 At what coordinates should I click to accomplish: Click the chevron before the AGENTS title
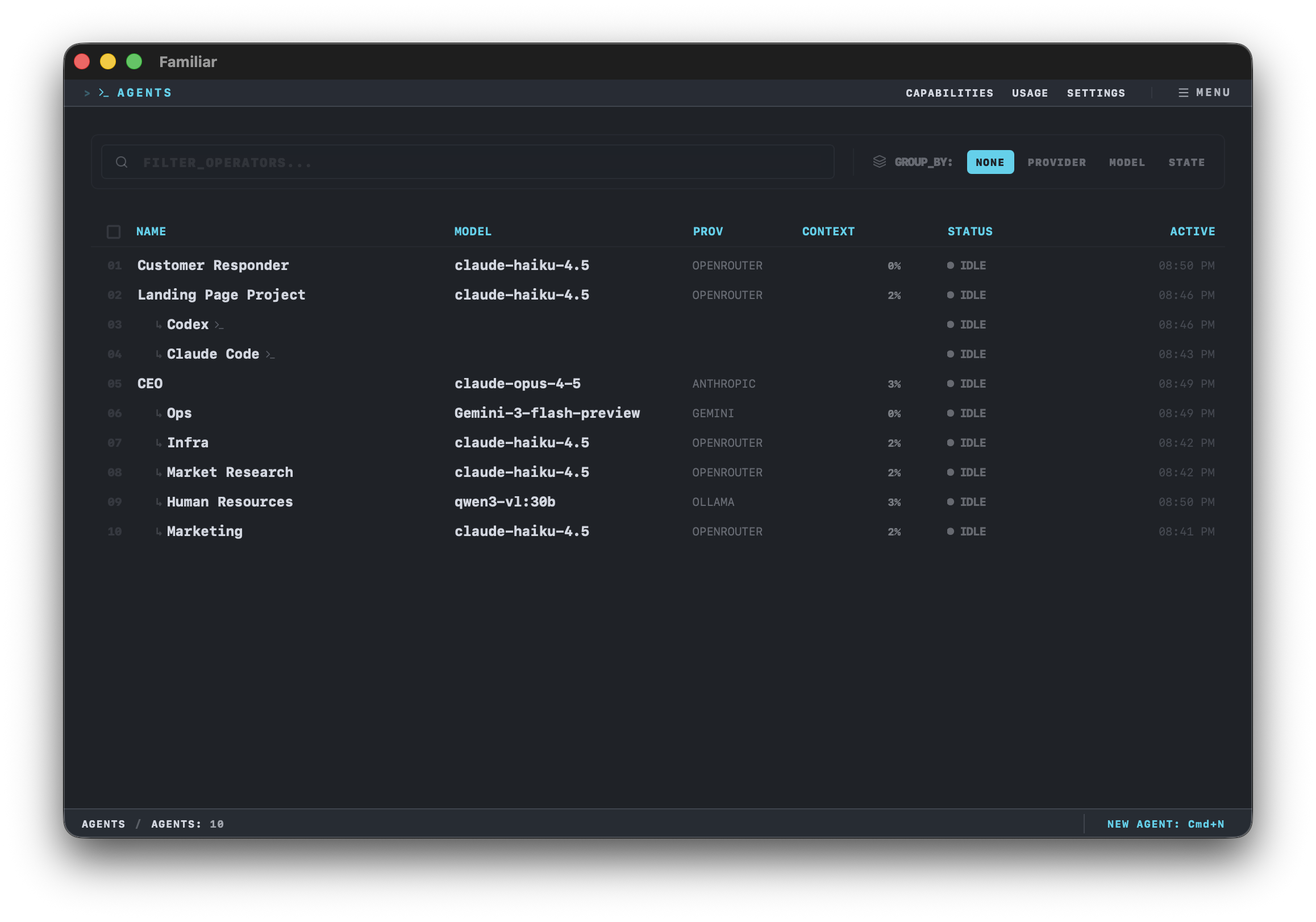86,92
